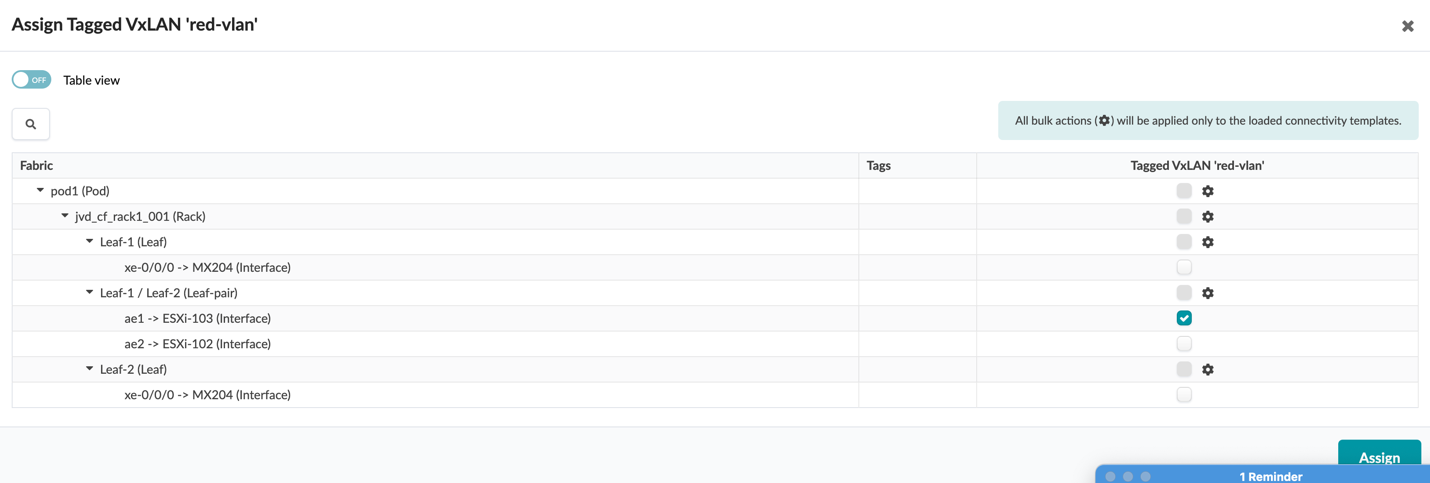
Task: Click the search magnifier icon button
Action: coord(31,124)
